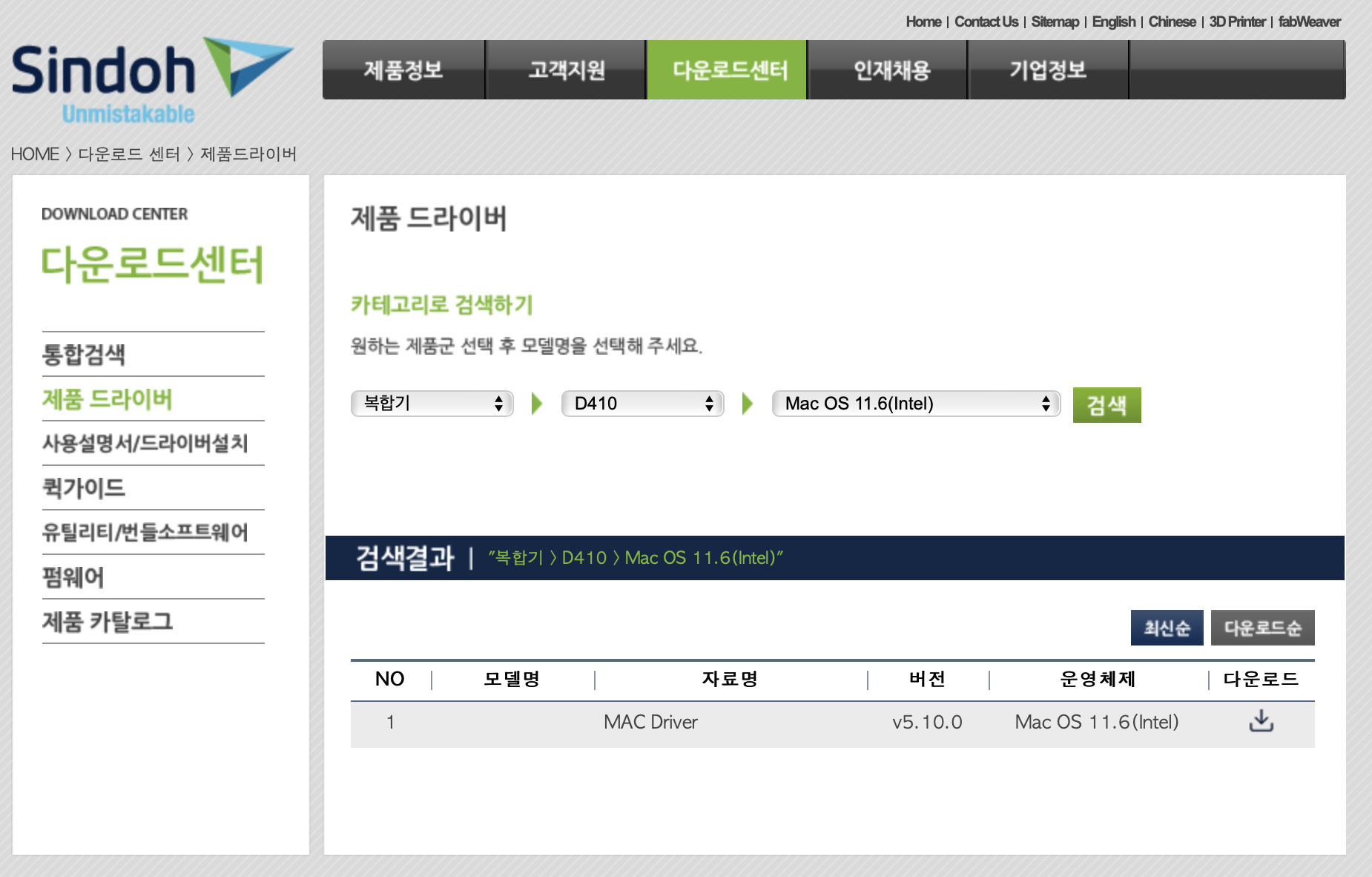Open the 고객지원 main menu
This screenshot has width=1372, height=877.
click(566, 70)
